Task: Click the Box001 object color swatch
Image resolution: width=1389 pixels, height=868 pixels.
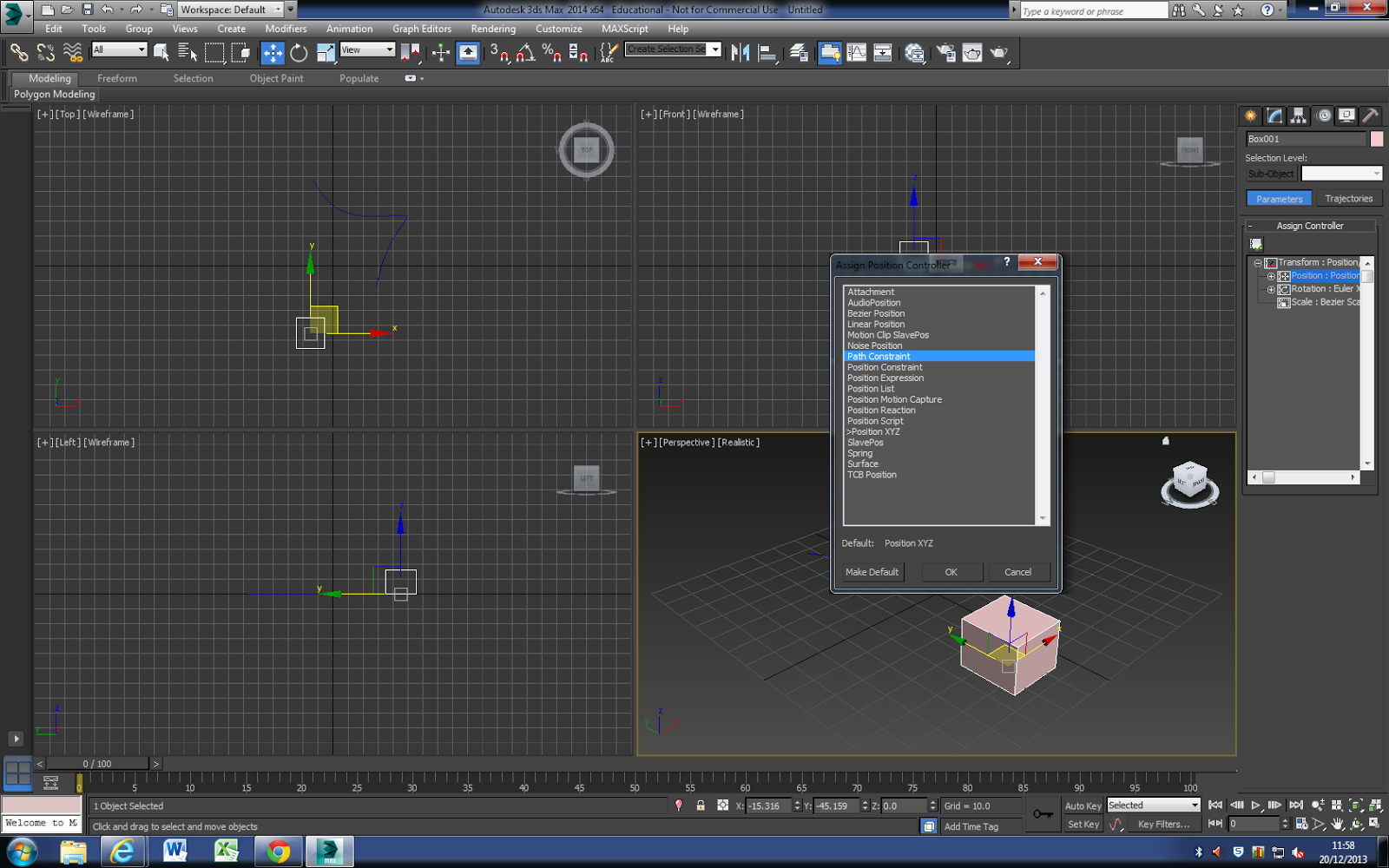Action: point(1376,138)
